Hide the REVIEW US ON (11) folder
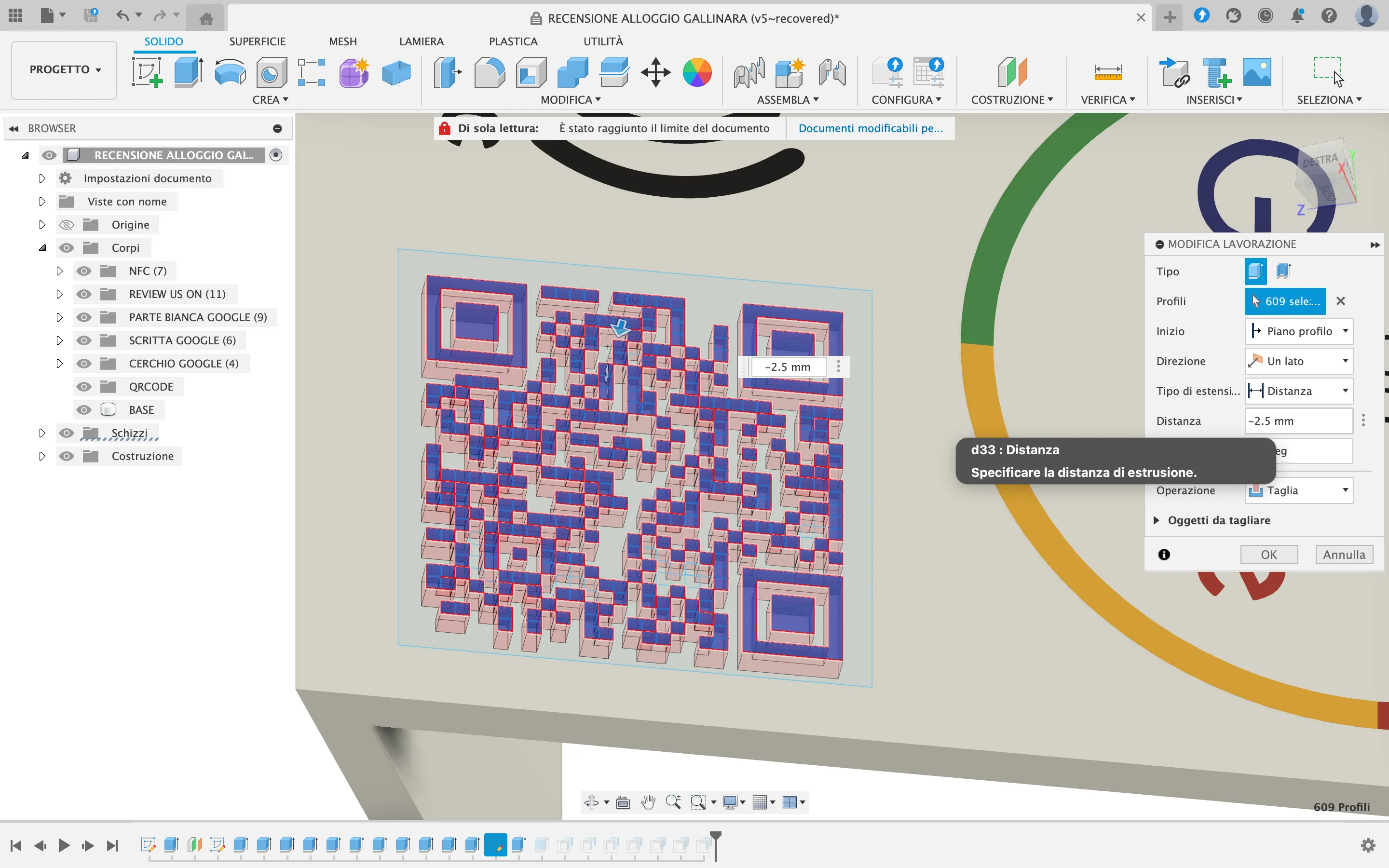Image resolution: width=1389 pixels, height=868 pixels. [x=84, y=294]
